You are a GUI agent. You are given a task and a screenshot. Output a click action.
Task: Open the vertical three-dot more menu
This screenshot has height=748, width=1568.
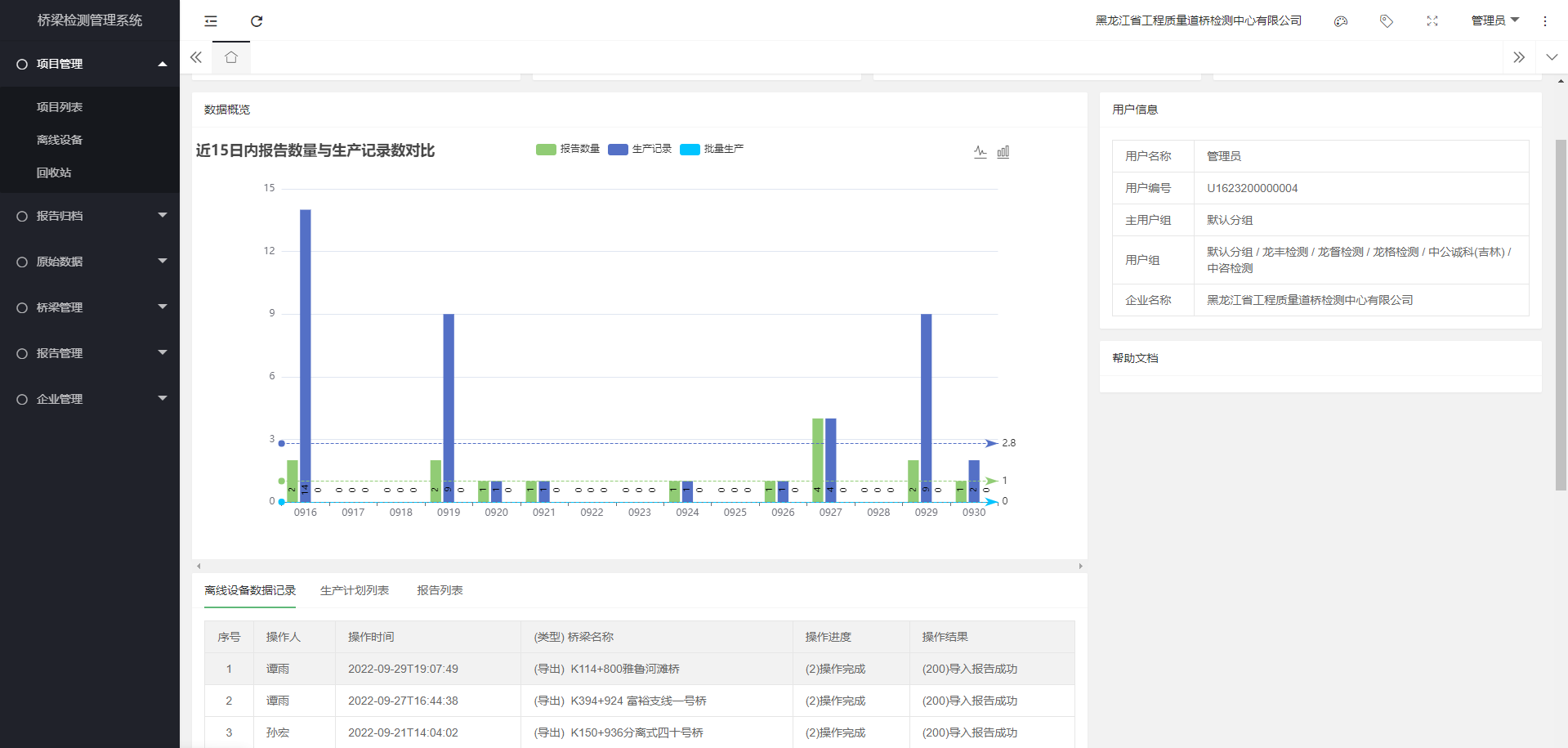point(1545,21)
